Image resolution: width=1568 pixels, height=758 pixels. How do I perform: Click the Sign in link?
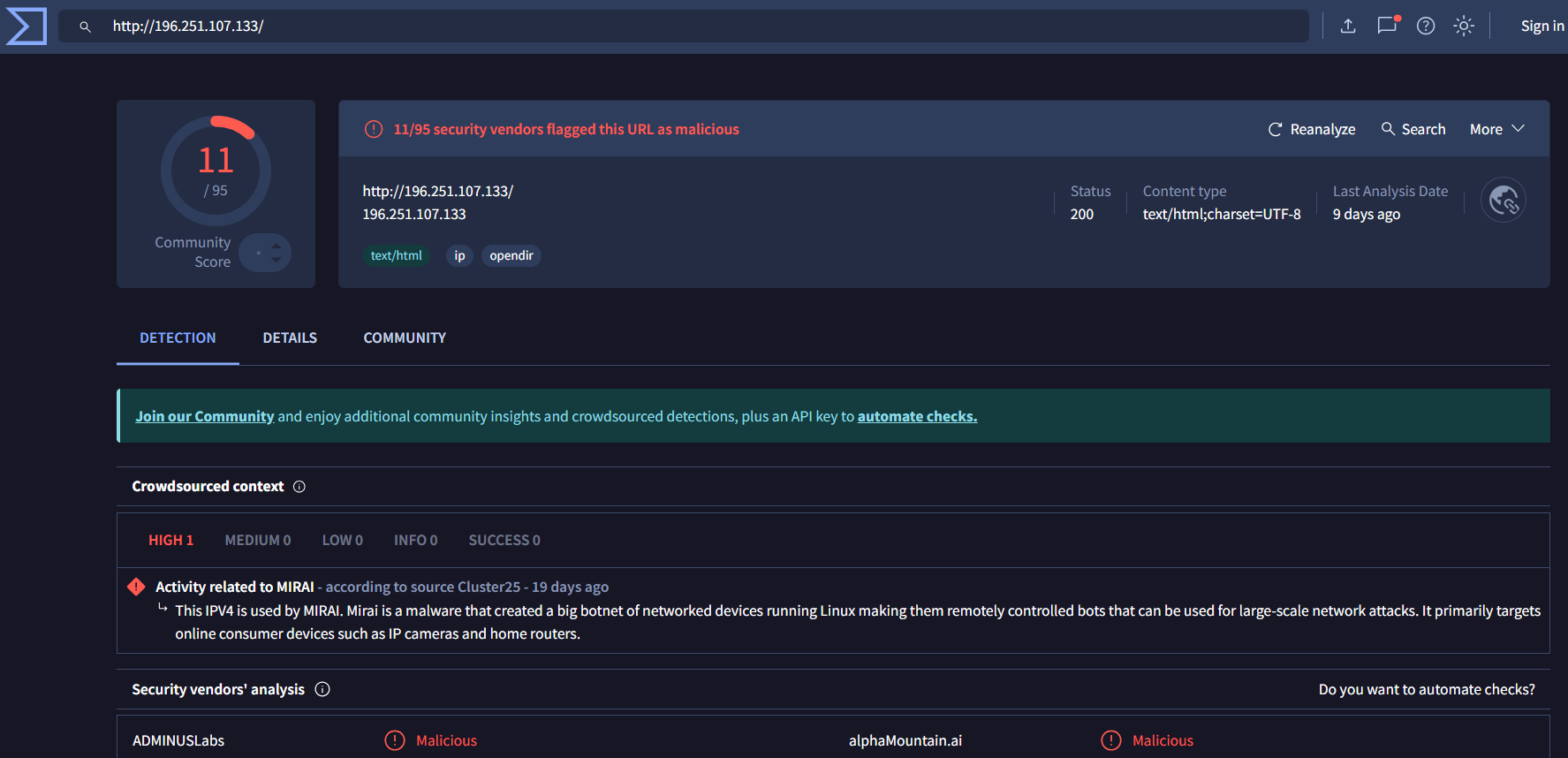click(x=1542, y=27)
